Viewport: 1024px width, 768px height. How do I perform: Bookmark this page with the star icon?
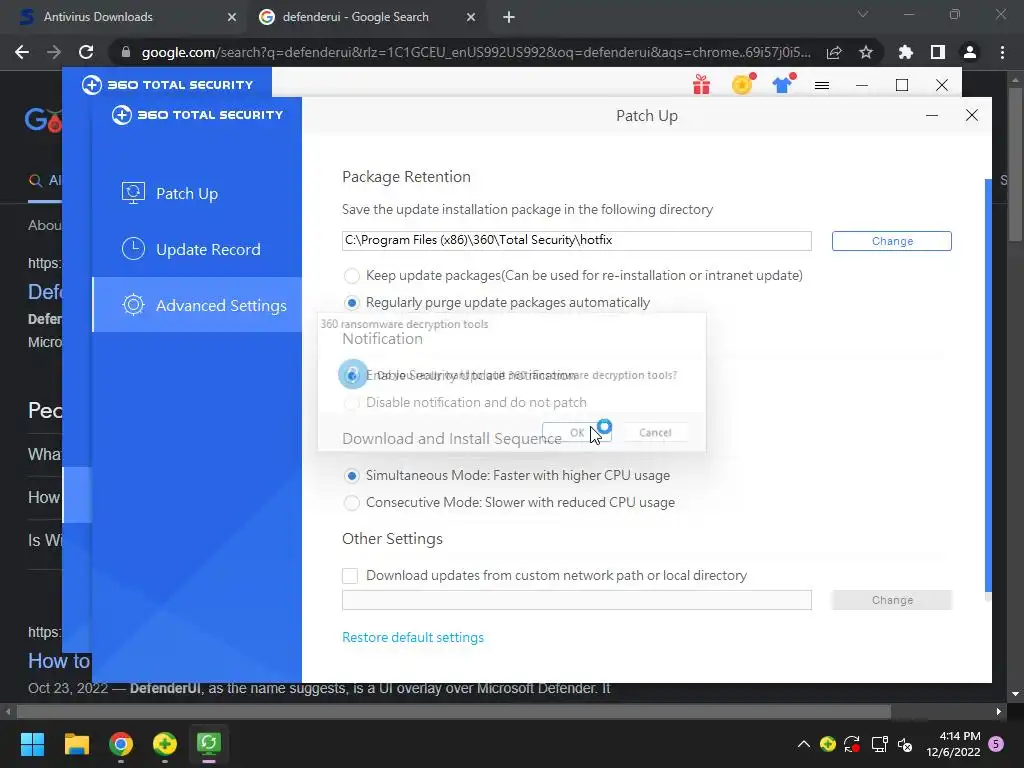866,52
